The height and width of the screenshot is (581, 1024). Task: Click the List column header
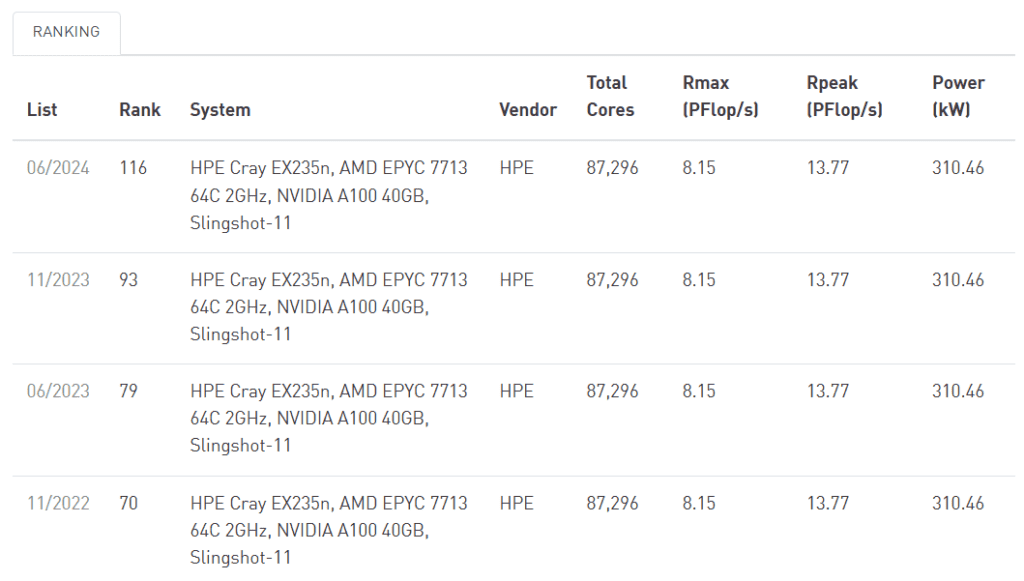(41, 110)
